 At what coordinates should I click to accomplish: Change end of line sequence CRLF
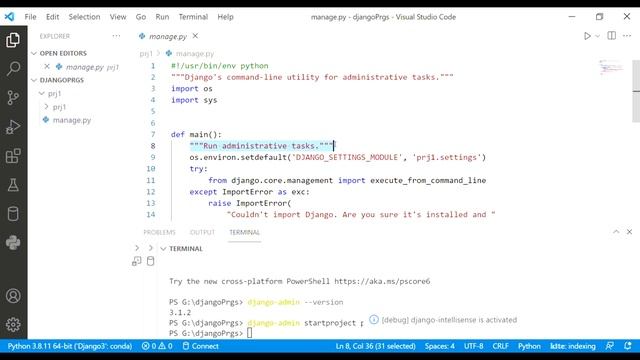500,346
